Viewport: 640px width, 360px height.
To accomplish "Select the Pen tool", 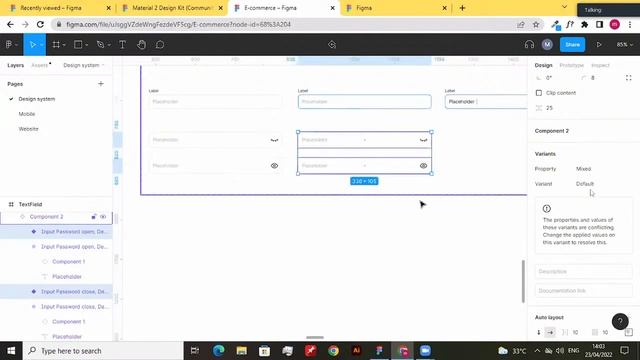I will [x=100, y=44].
